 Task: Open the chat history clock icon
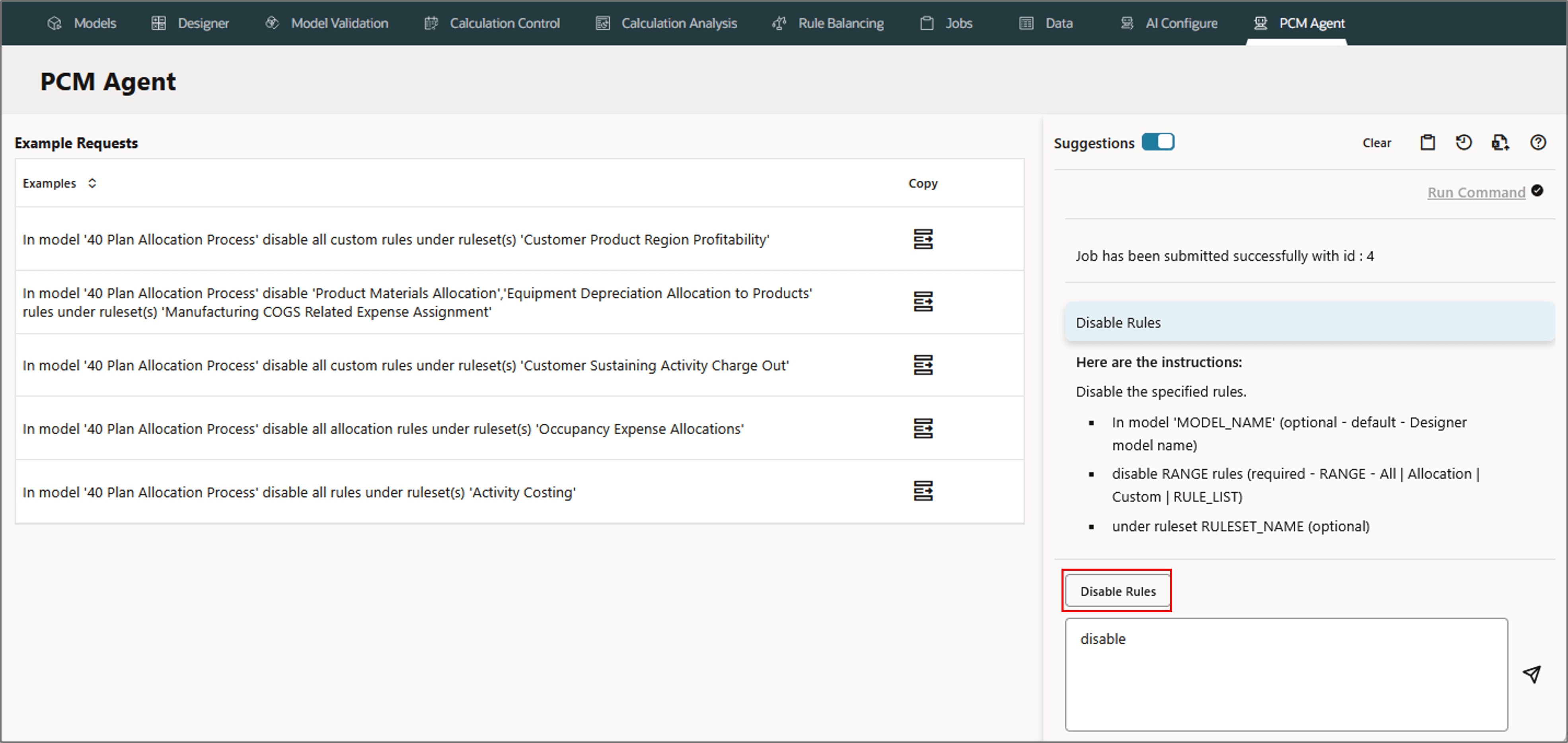[x=1463, y=142]
